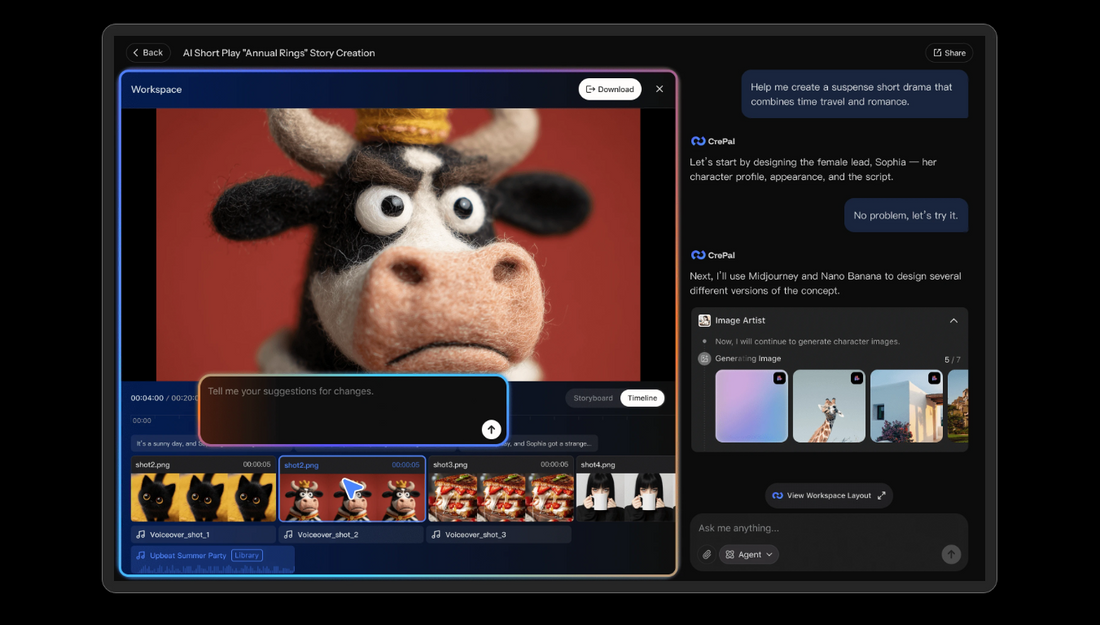Screen dimensions: 1100x625
Task: Attach a file with the paperclip icon
Action: point(706,555)
